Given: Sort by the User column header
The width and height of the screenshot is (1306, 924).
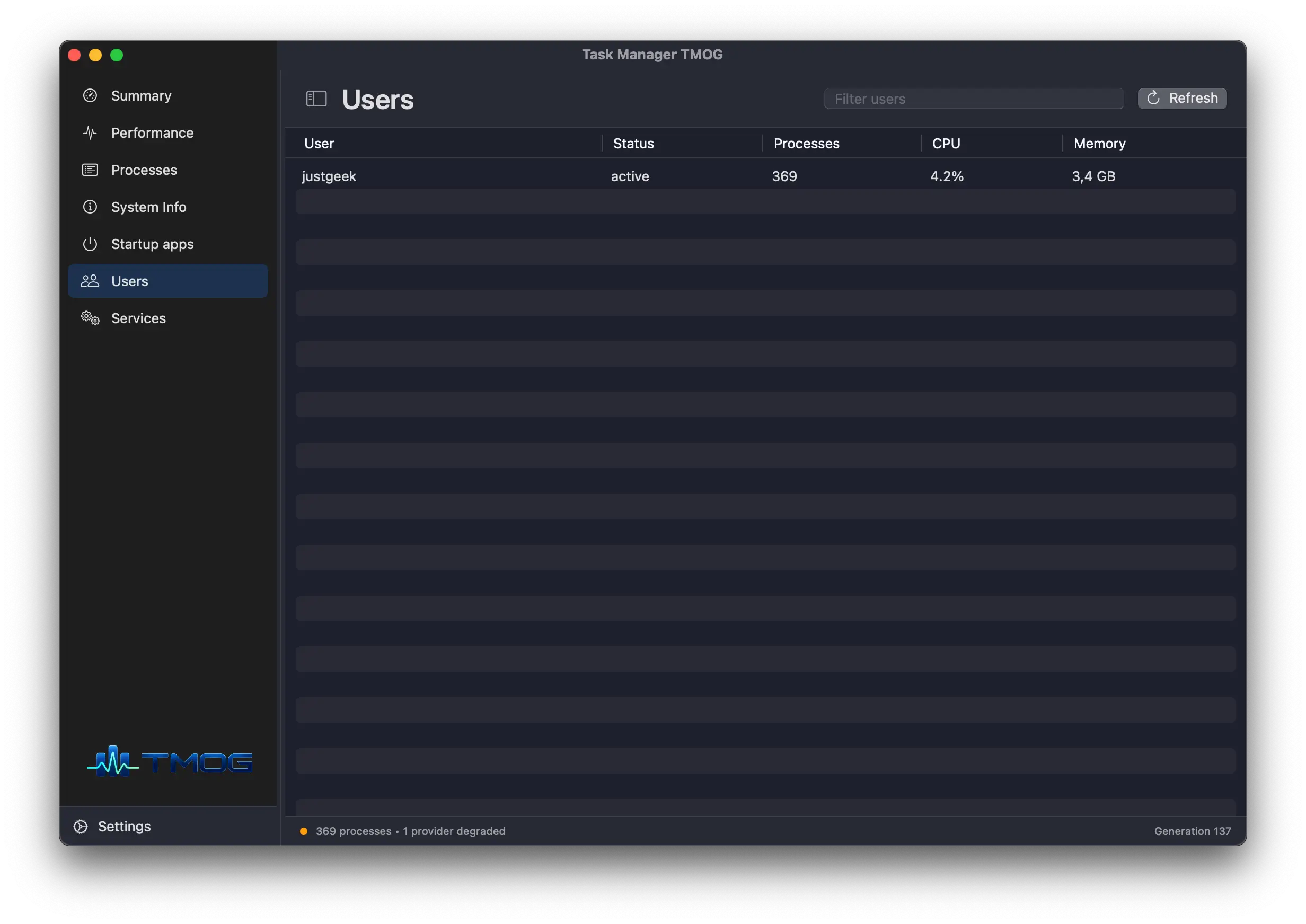Looking at the screenshot, I should (319, 144).
